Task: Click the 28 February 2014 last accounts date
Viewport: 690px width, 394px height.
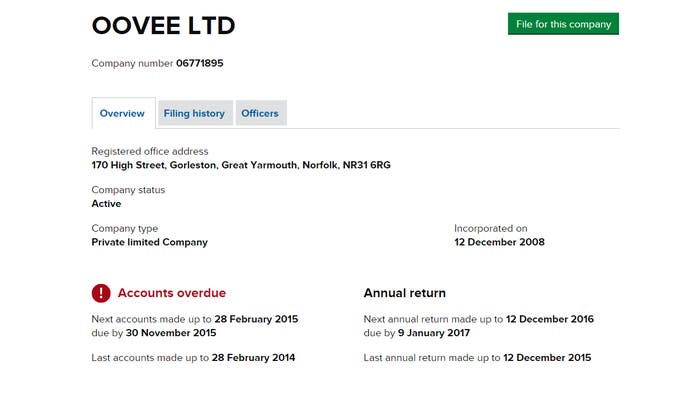Action: [x=253, y=358]
